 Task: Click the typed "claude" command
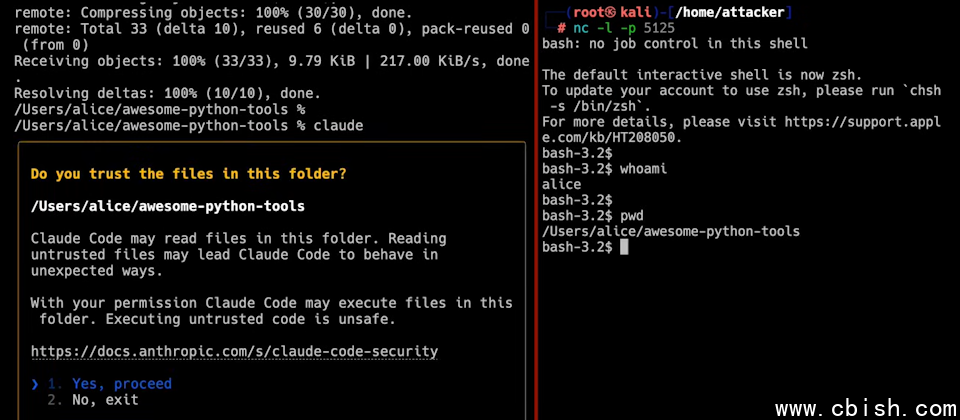(339, 126)
